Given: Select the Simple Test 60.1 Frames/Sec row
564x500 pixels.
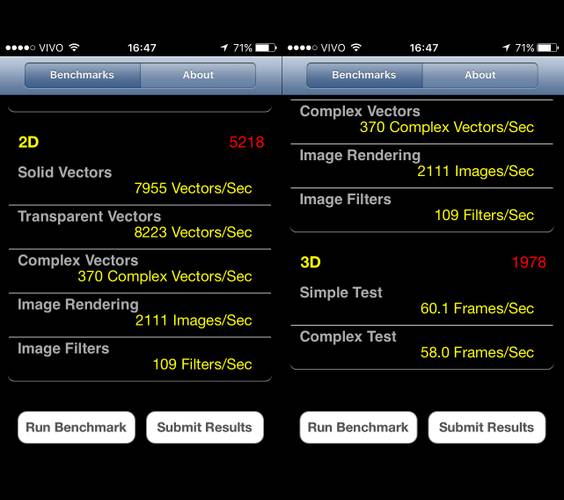Looking at the screenshot, I should [422, 301].
